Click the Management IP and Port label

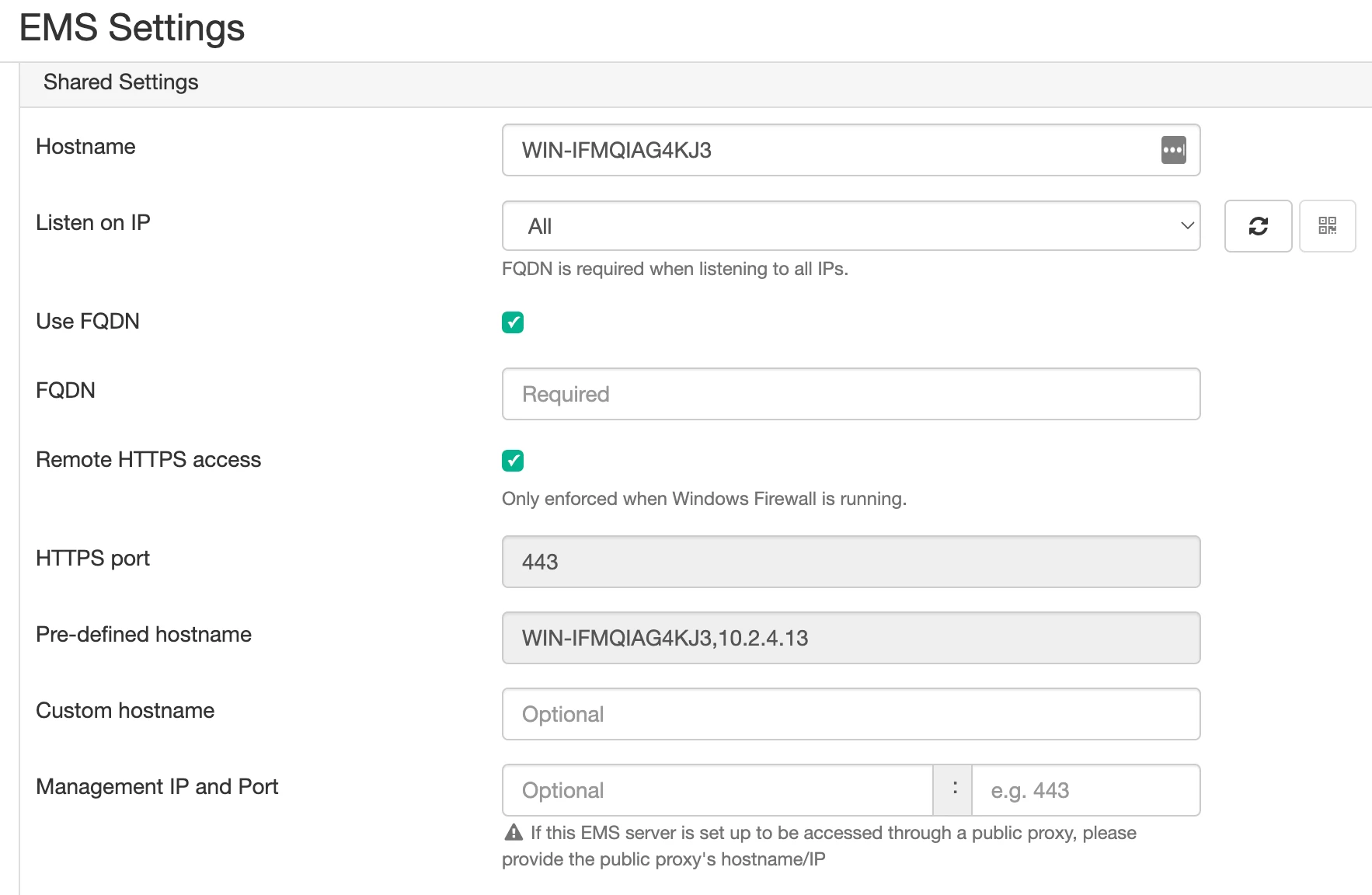(157, 787)
